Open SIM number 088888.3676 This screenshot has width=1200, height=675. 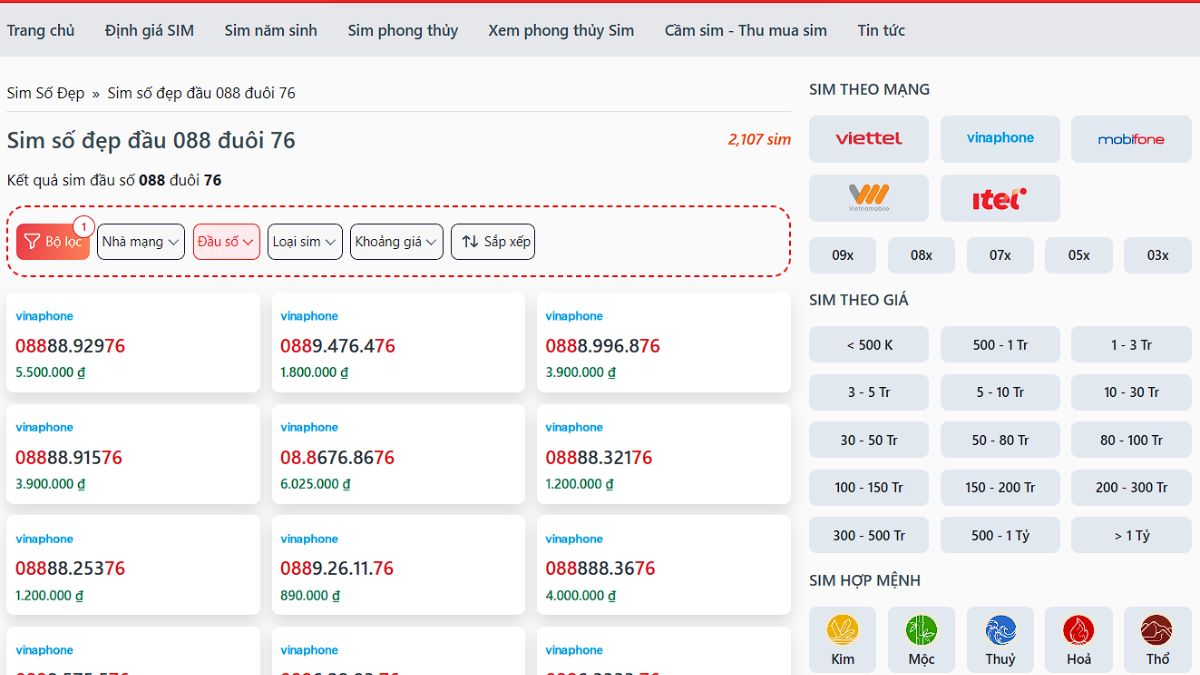point(600,568)
